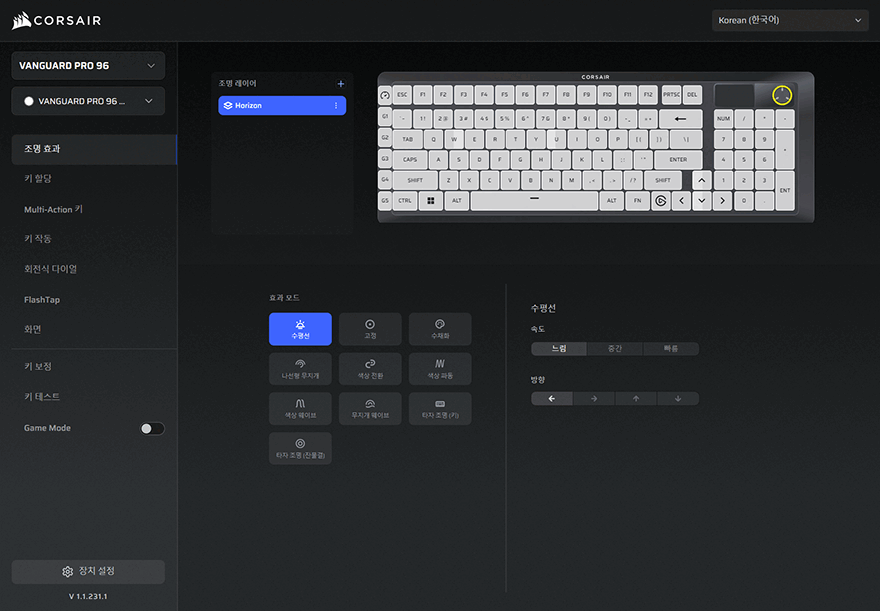The height and width of the screenshot is (611, 880).
Task: Click the down arrow key on the keyboard
Action: point(702,201)
